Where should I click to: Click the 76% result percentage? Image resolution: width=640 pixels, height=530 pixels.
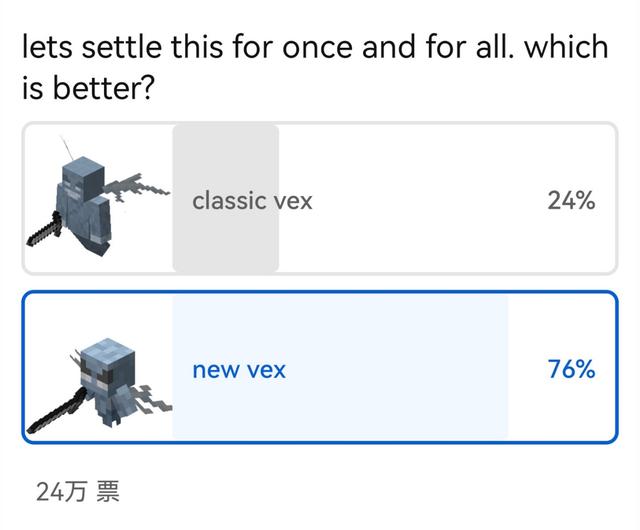(571, 370)
